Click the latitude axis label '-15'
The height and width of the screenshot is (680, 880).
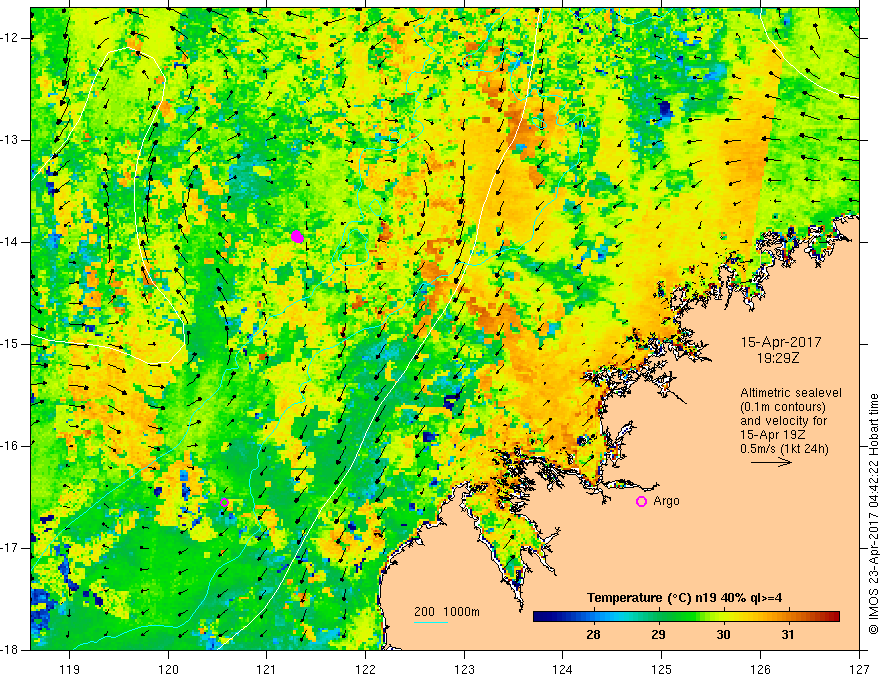click(x=11, y=344)
